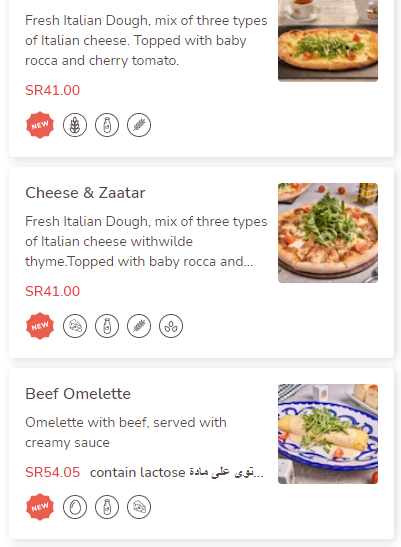Screen dimensions: 401x547
Task: Click the NEW badge on Cheese & Zaatar
Action: (x=40, y=326)
